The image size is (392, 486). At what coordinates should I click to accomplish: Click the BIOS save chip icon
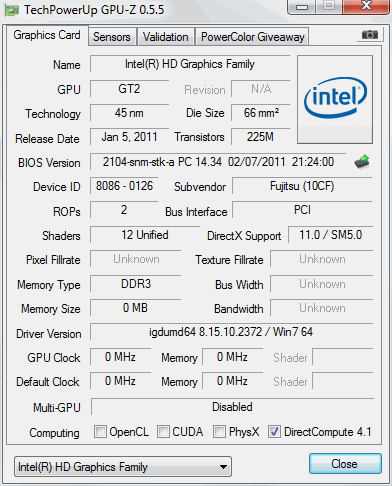pos(362,162)
